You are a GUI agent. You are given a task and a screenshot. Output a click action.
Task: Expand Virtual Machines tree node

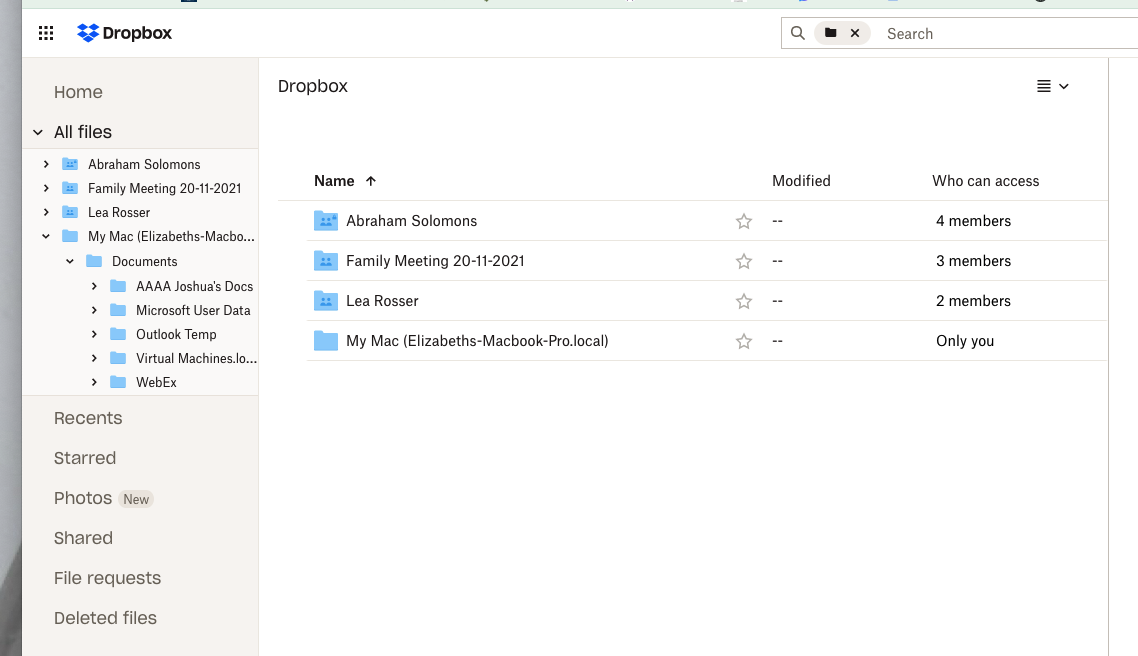tap(94, 358)
